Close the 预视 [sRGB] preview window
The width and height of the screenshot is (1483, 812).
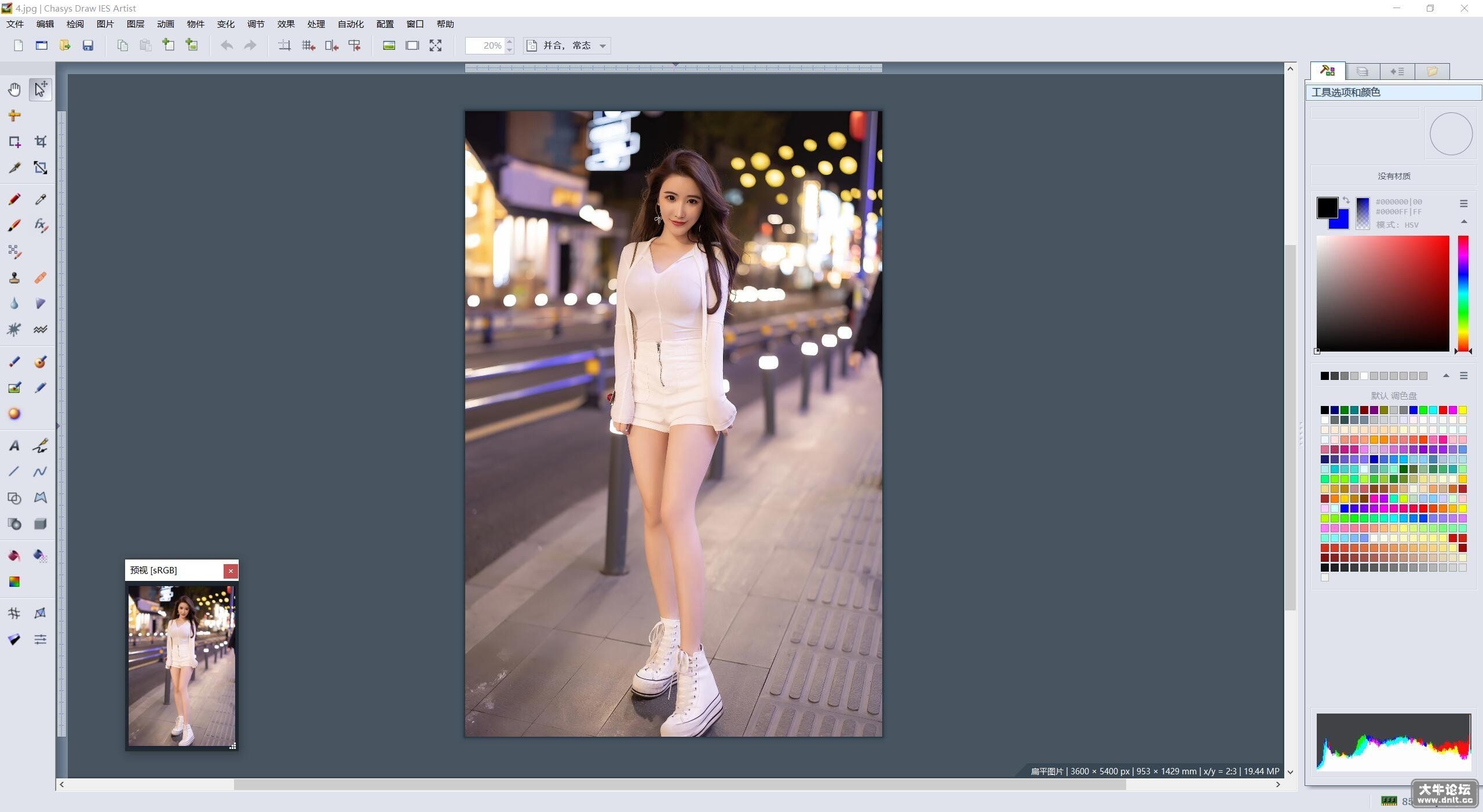[x=231, y=571]
